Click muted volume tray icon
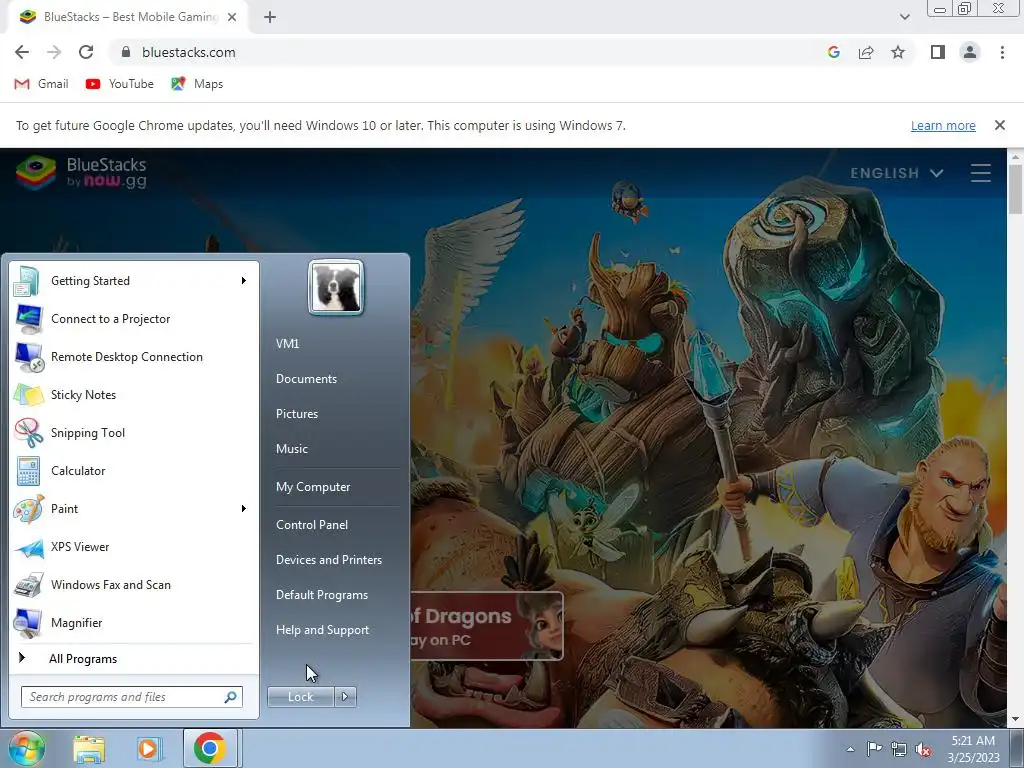This screenshot has height=768, width=1024. coord(923,749)
